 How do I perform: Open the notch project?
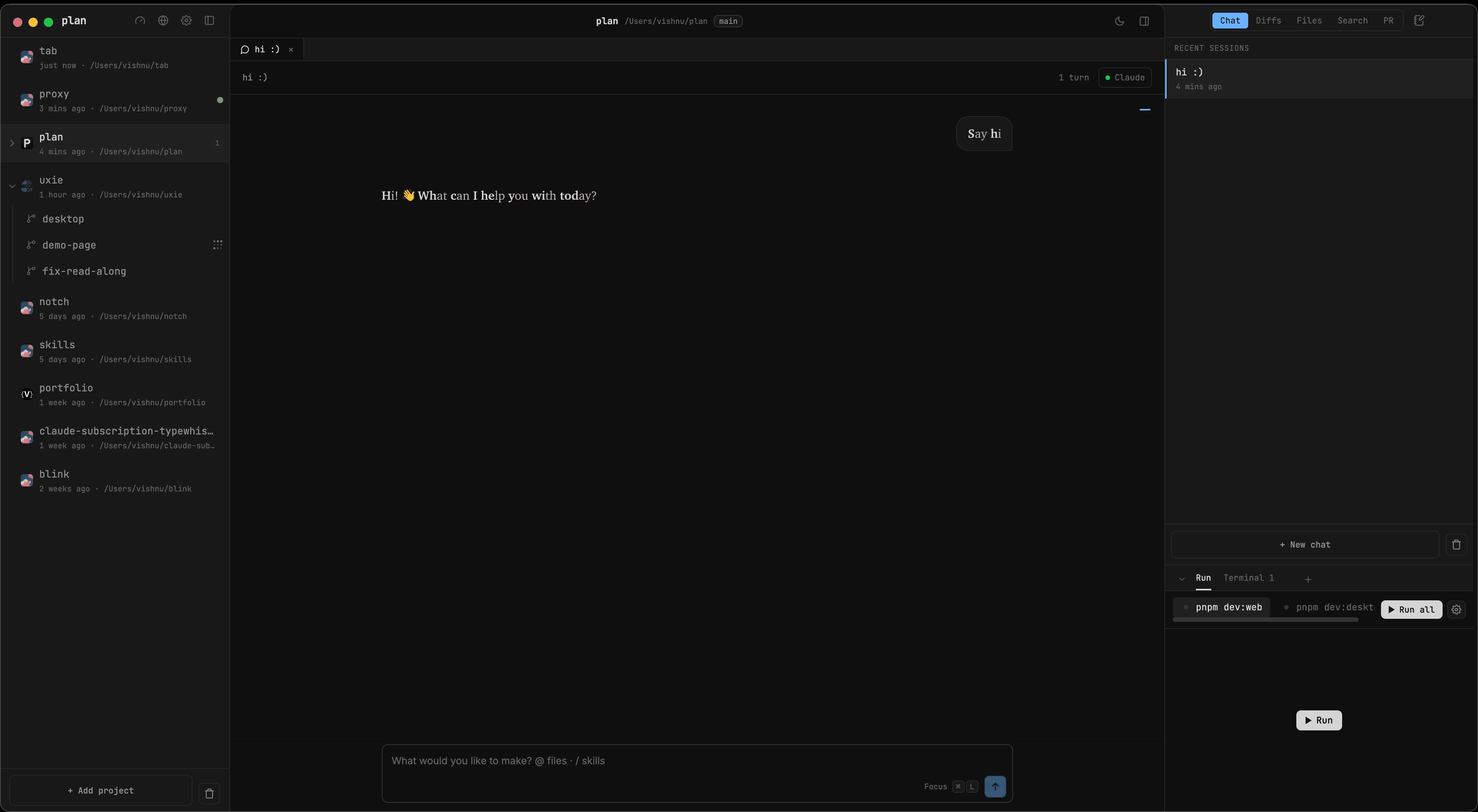pyautogui.click(x=115, y=308)
